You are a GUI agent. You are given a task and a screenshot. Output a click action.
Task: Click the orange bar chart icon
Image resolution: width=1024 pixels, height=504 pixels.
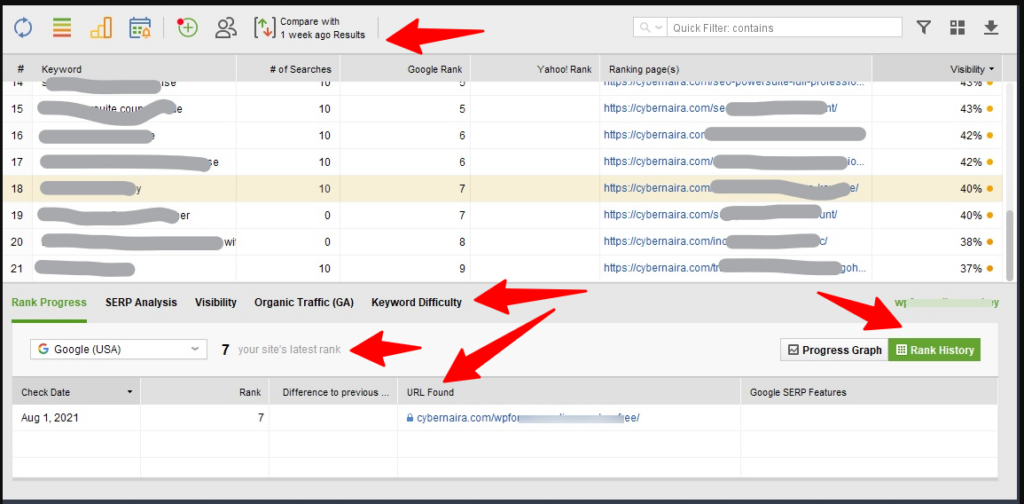click(101, 28)
